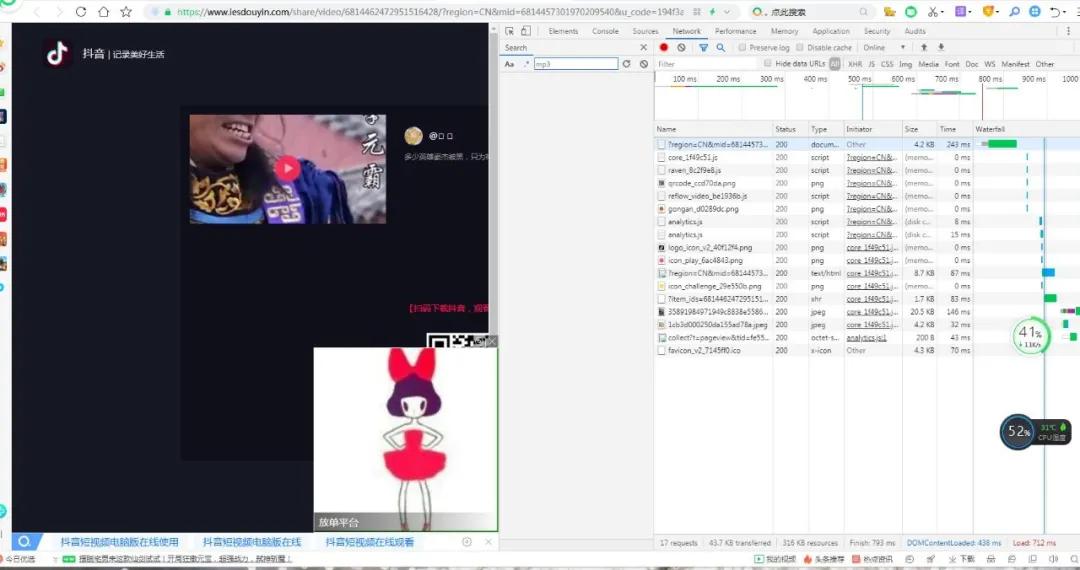Sort requests by Name column header
The height and width of the screenshot is (570, 1080).
713,129
